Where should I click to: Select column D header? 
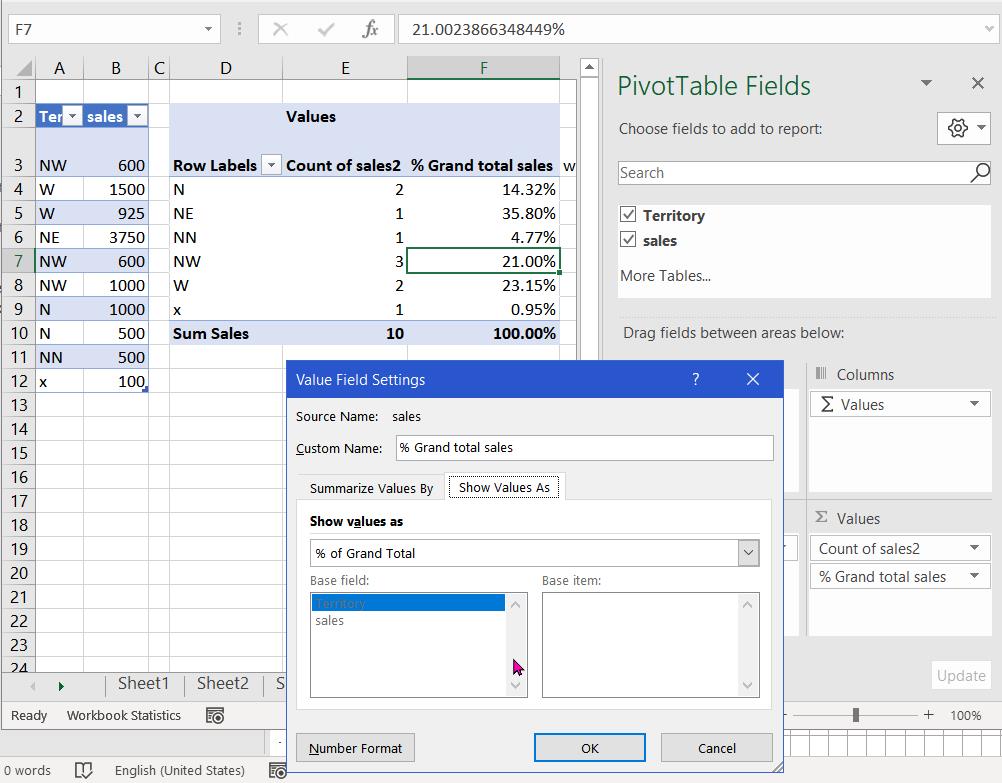coord(226,68)
